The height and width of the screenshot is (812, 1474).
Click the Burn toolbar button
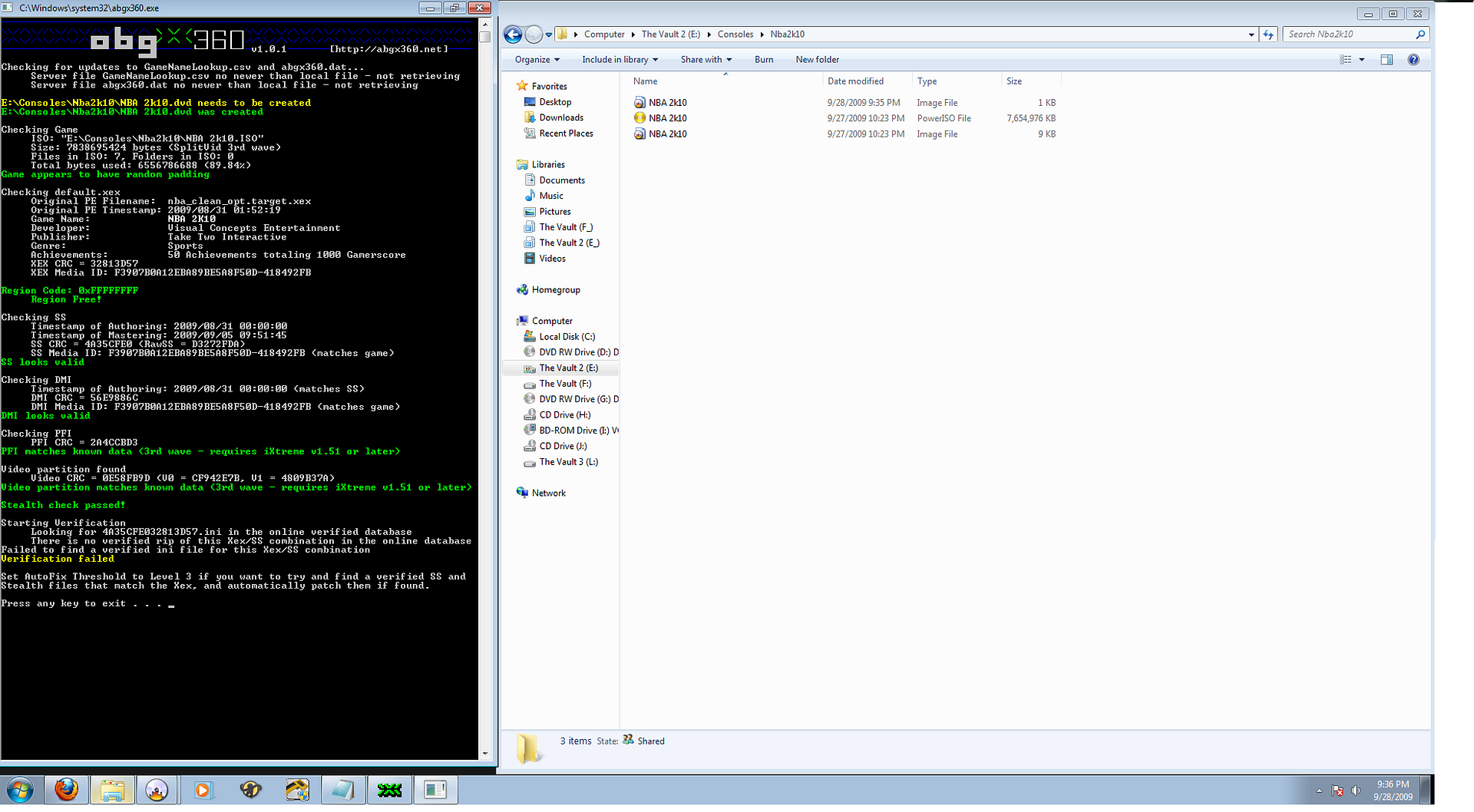tap(764, 60)
